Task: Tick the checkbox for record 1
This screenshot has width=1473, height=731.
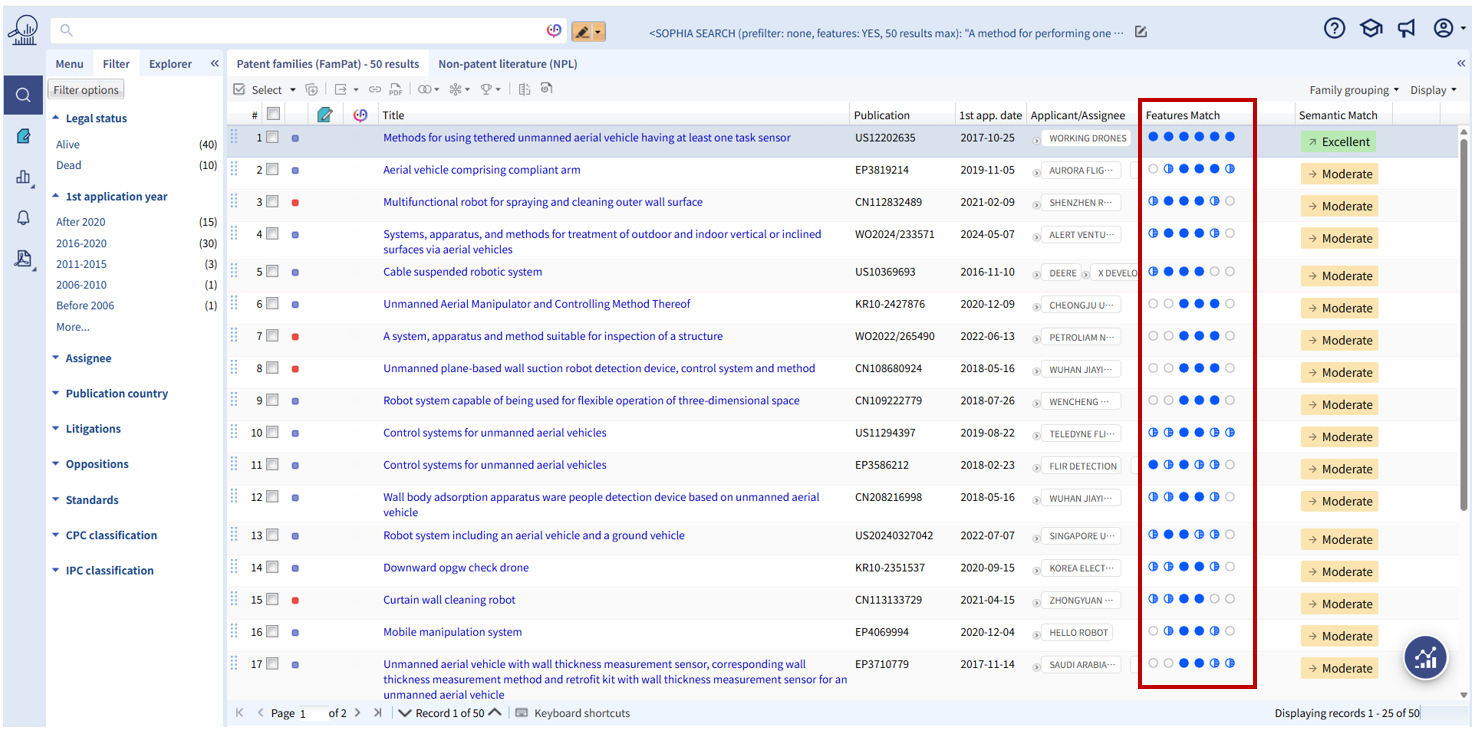Action: click(272, 138)
